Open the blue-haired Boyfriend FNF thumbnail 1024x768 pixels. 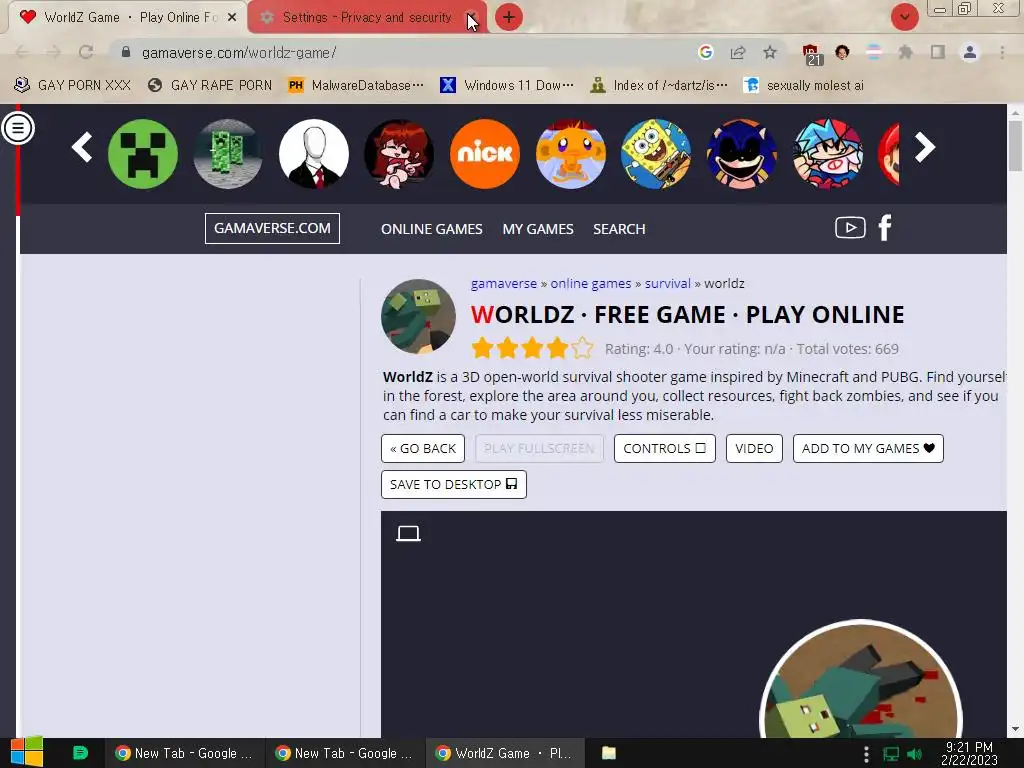(827, 153)
